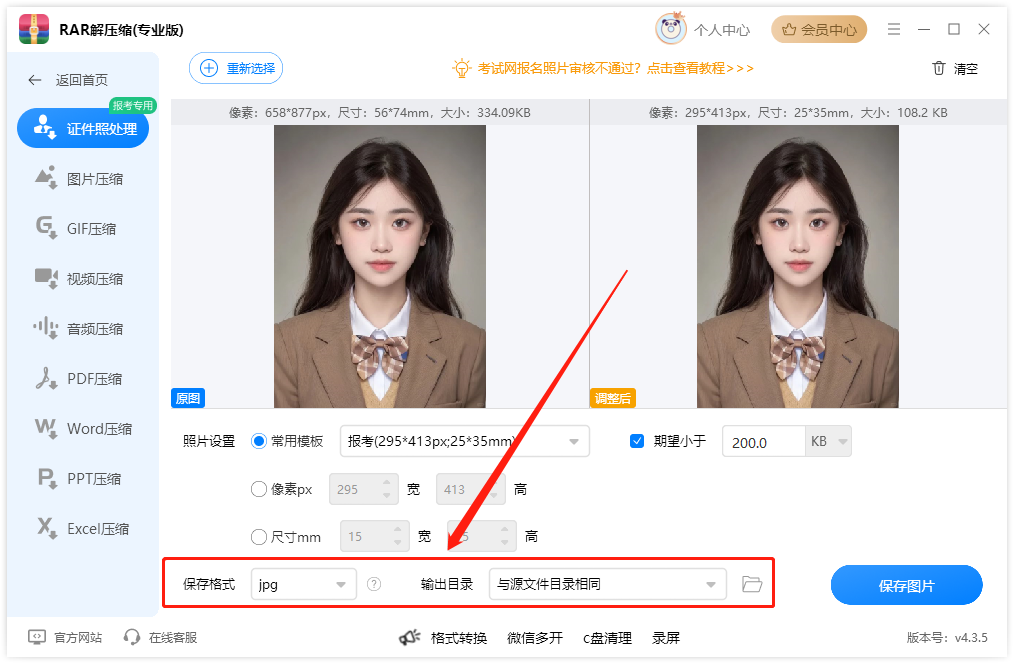Click the 清空 trash button

[955, 68]
